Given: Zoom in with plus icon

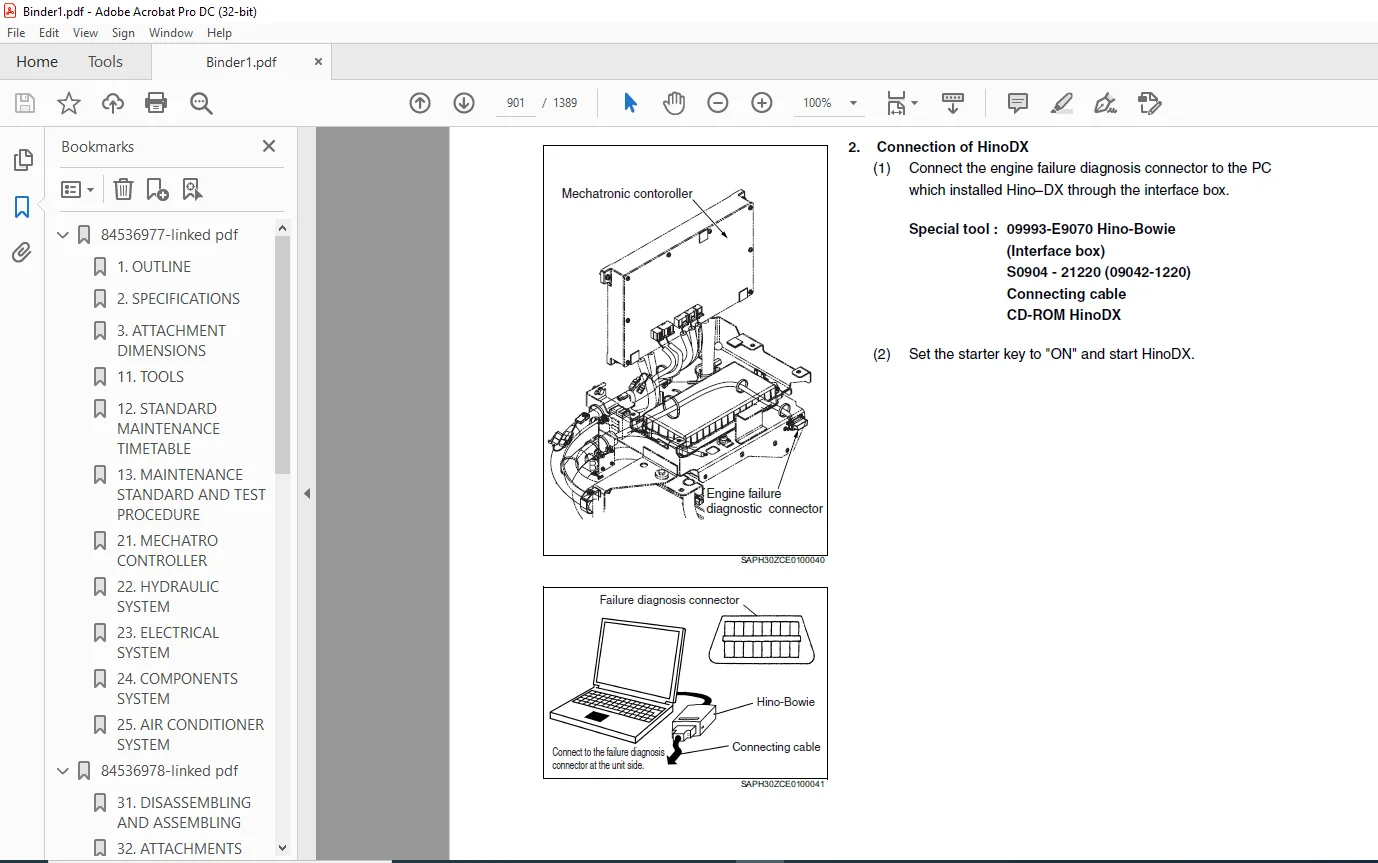Looking at the screenshot, I should tap(762, 103).
